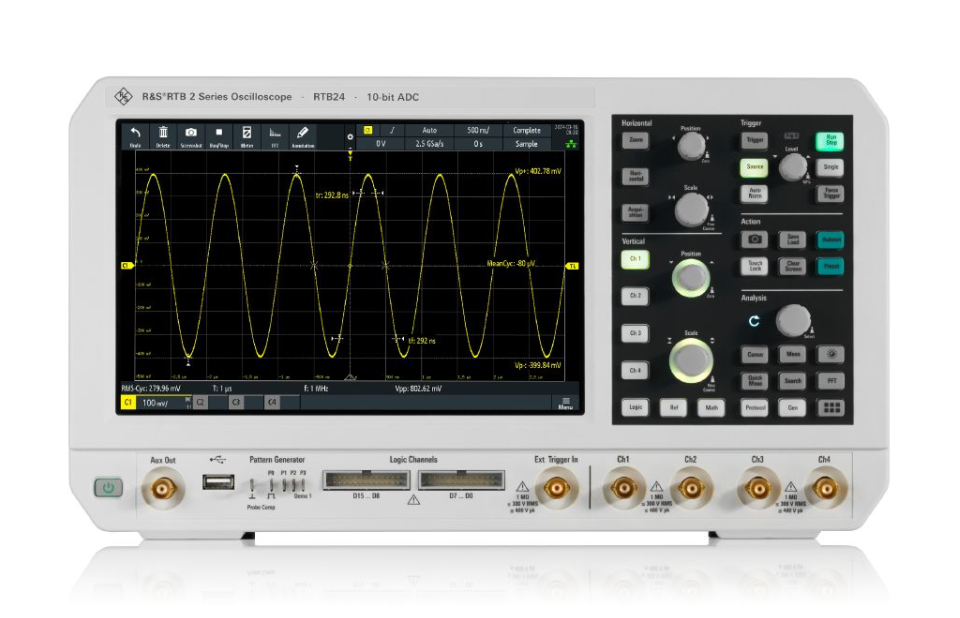Image resolution: width=960 pixels, height=618 pixels.
Task: Tap the Delete trash can icon
Action: pos(163,135)
